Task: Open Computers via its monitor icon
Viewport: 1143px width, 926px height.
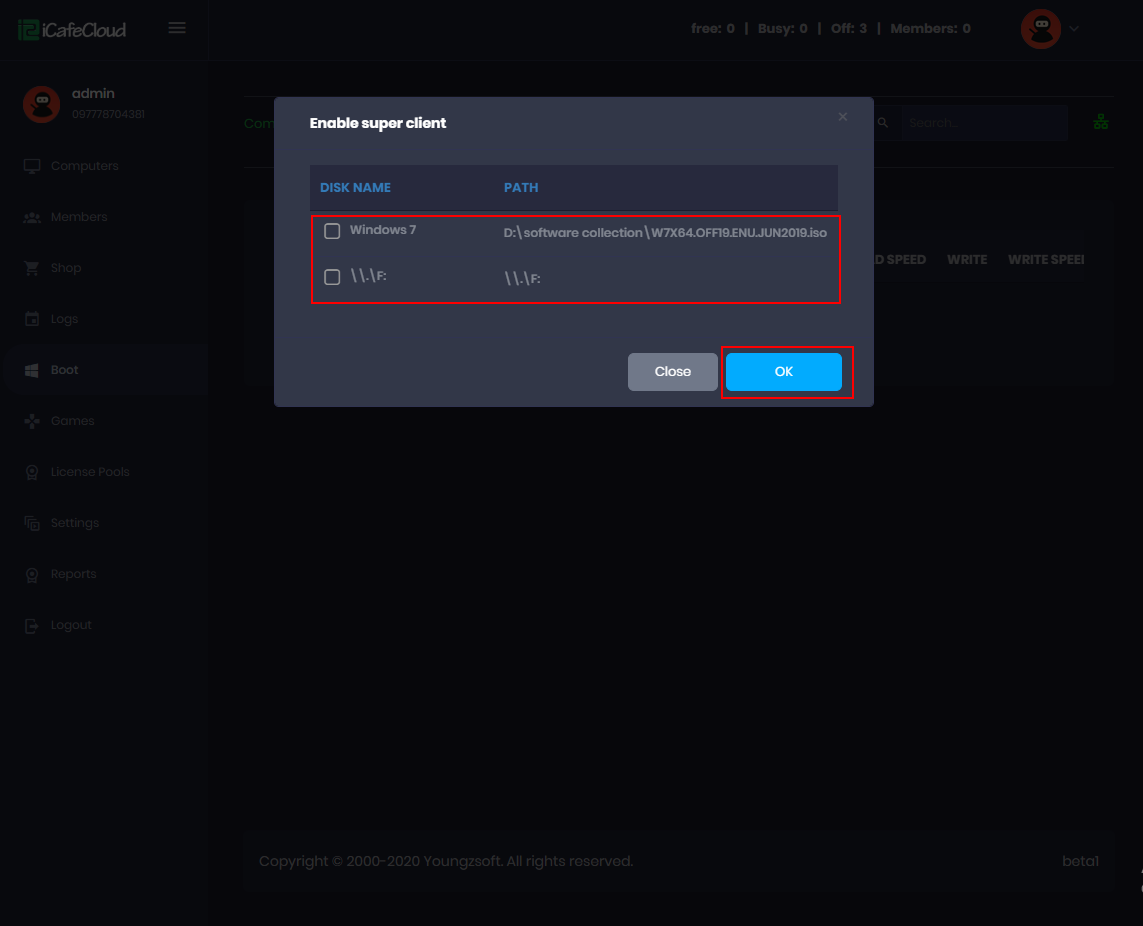Action: (x=32, y=166)
